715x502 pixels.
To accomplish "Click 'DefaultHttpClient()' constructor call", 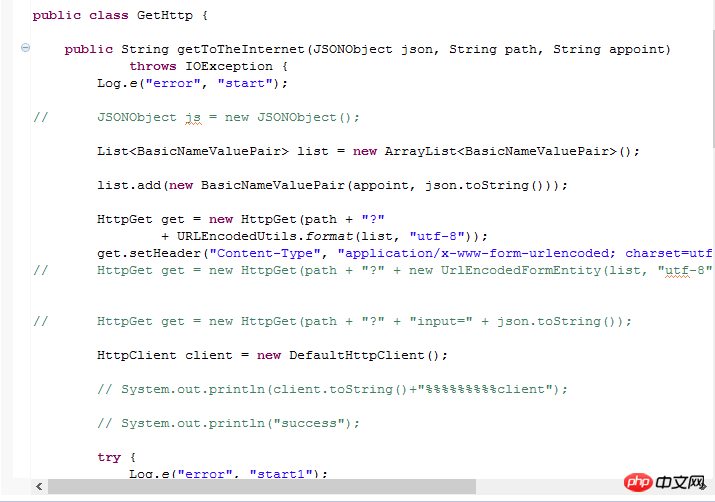I will (x=363, y=355).
